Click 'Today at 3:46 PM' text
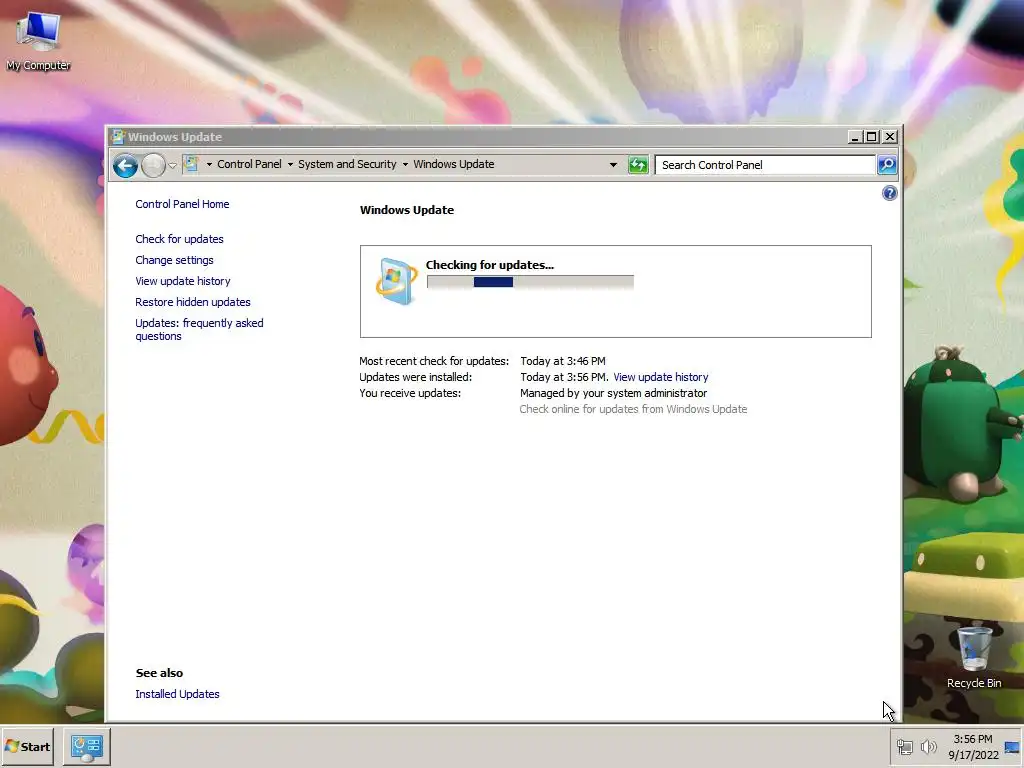Viewport: 1024px width, 768px height. tap(563, 361)
